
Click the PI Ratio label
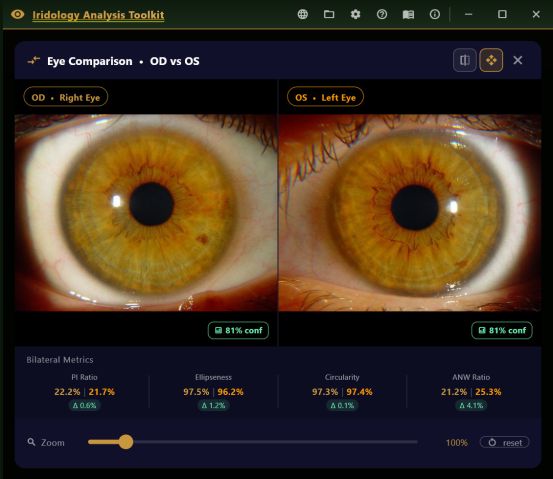[84, 377]
